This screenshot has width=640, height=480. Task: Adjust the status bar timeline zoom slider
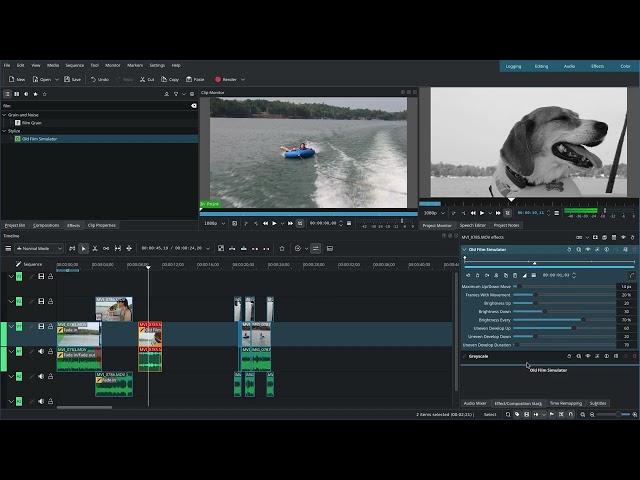[613, 414]
